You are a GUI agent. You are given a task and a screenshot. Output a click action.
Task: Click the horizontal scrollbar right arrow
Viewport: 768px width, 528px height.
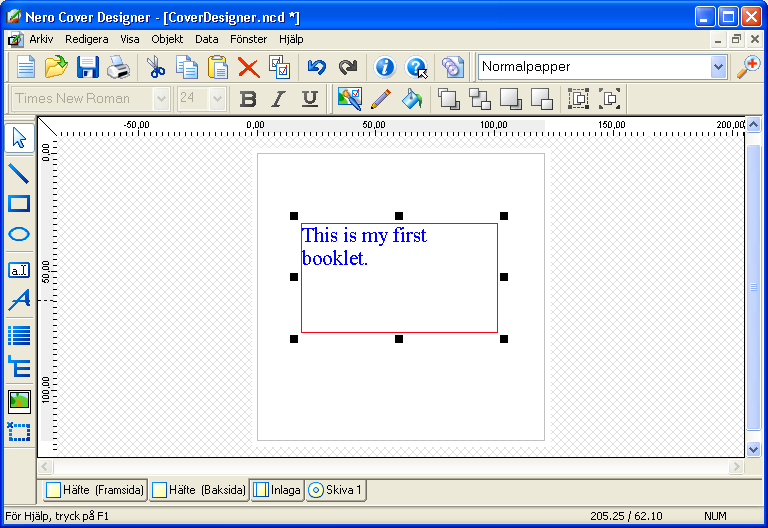click(x=736, y=466)
